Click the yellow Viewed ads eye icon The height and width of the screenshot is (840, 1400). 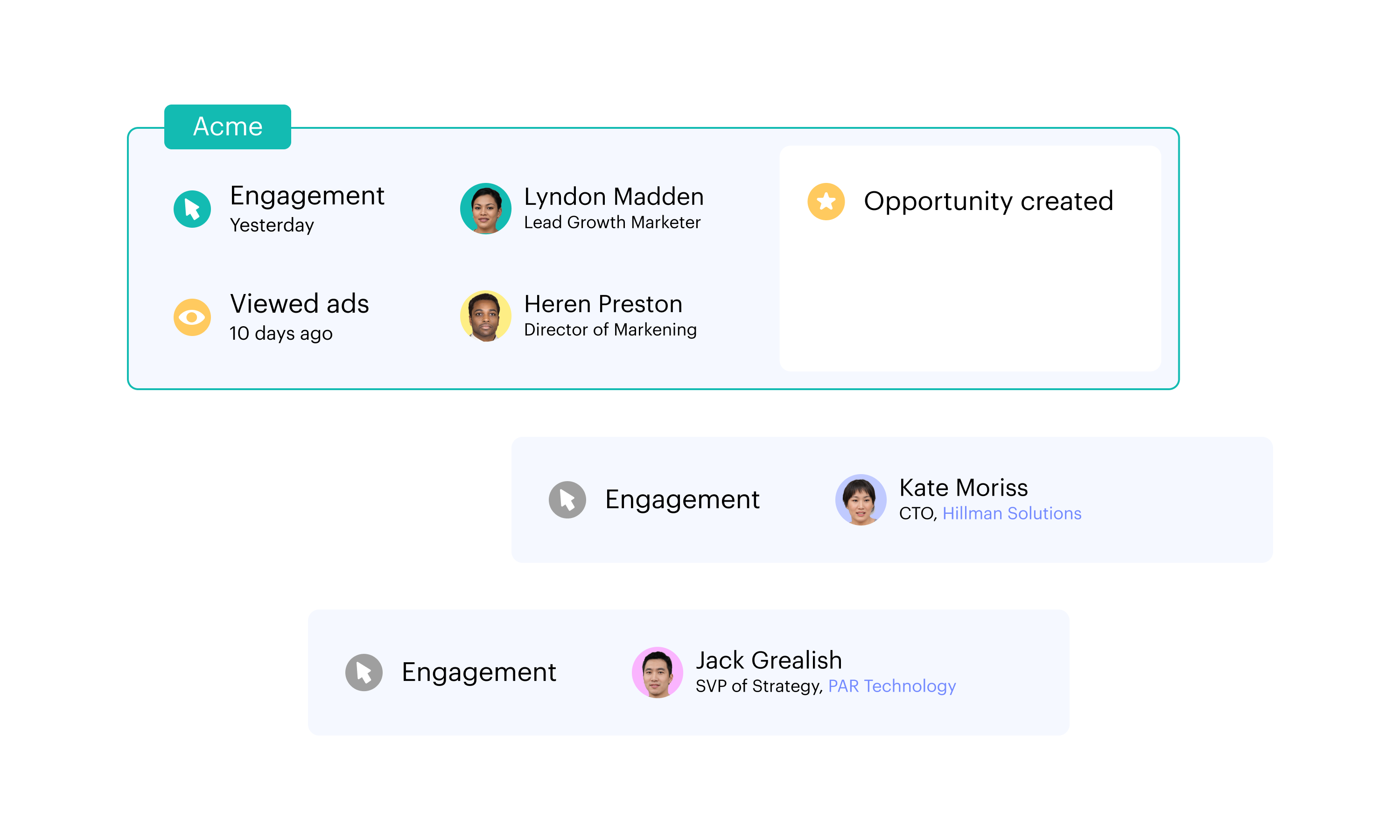point(192,317)
